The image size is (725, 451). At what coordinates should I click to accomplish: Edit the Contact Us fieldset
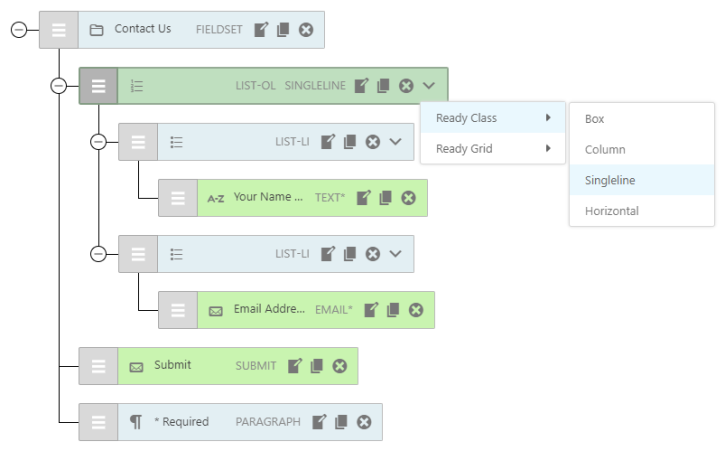tap(261, 30)
